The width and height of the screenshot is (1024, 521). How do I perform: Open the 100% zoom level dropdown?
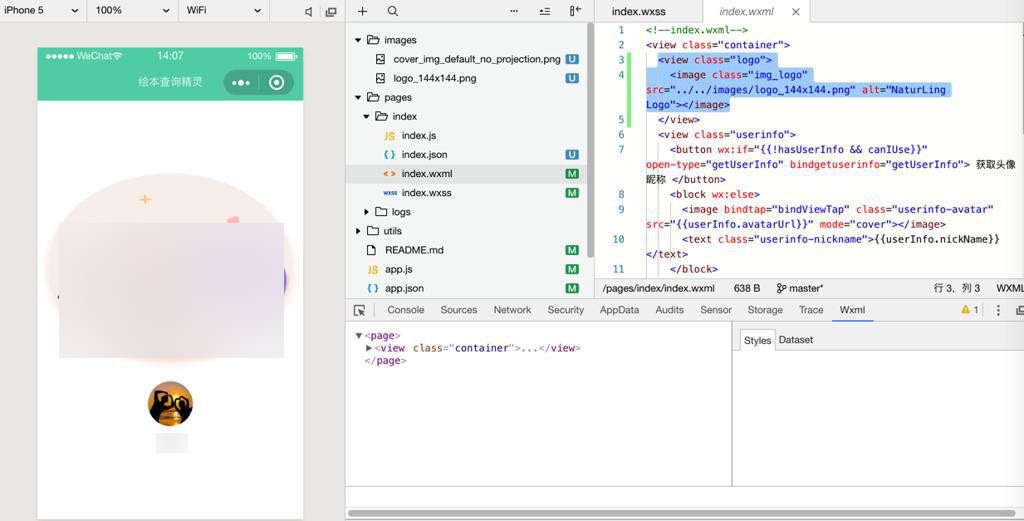click(132, 10)
